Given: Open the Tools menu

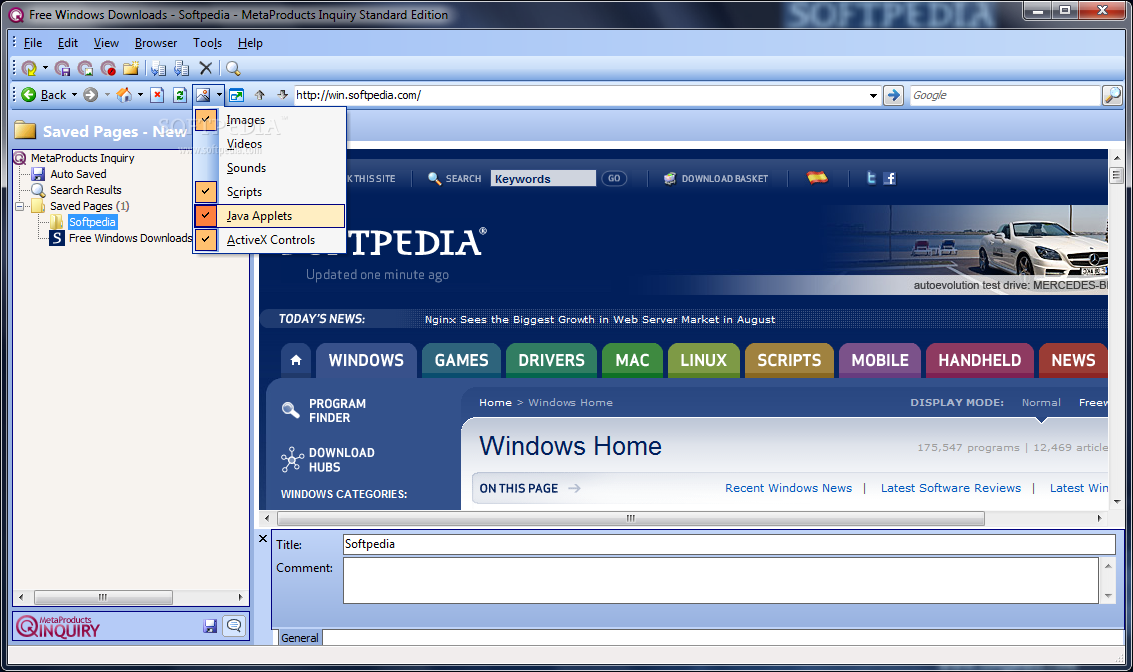Looking at the screenshot, I should click(x=207, y=43).
